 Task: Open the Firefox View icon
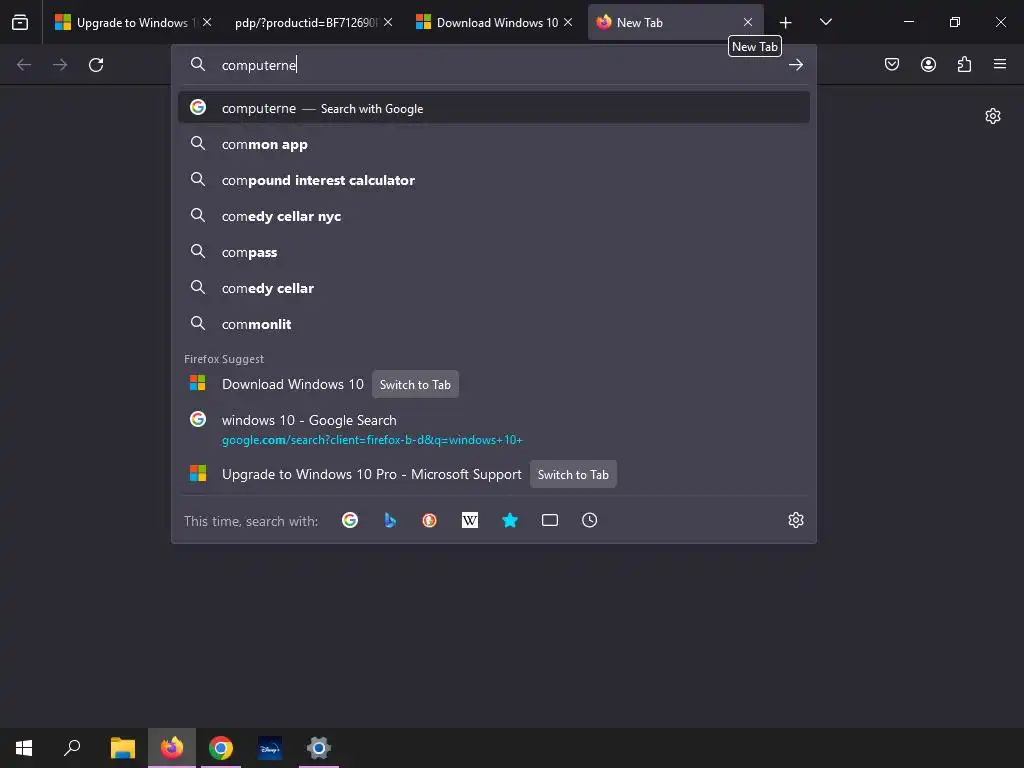[x=20, y=22]
